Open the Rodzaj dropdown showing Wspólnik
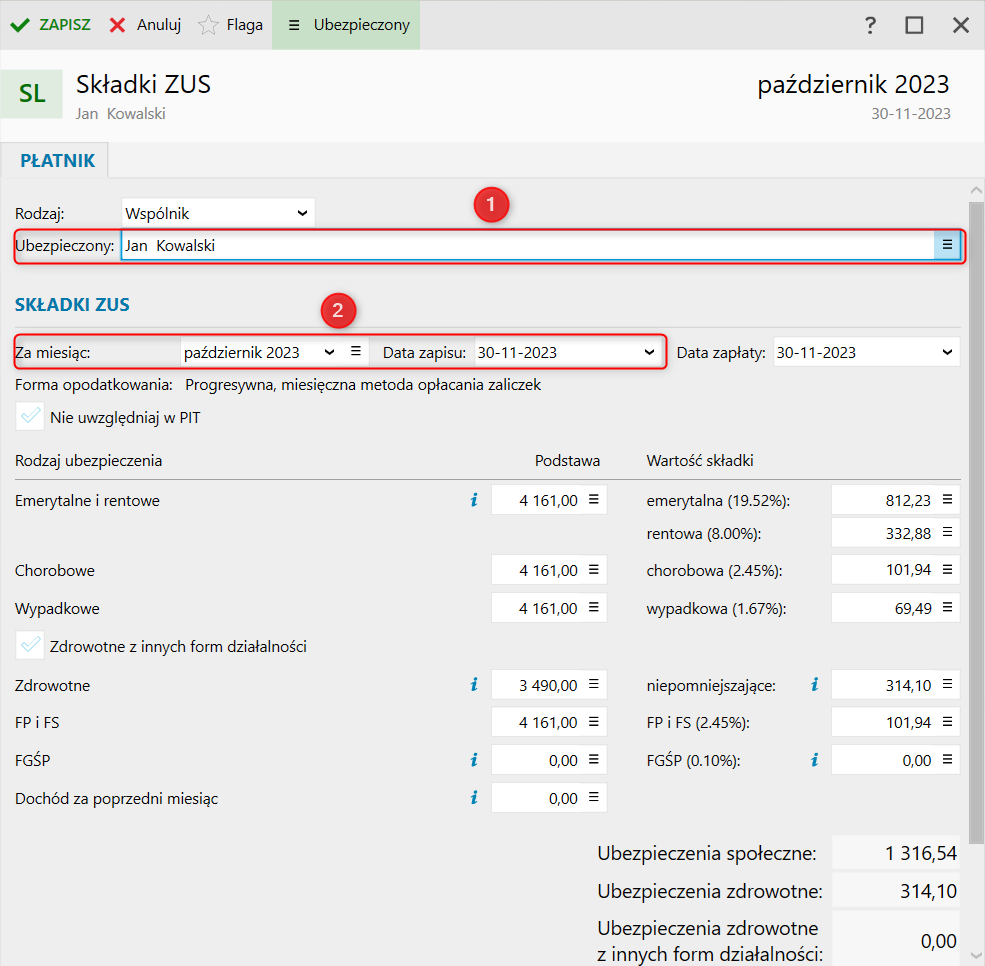The width and height of the screenshot is (985, 966). [x=218, y=214]
